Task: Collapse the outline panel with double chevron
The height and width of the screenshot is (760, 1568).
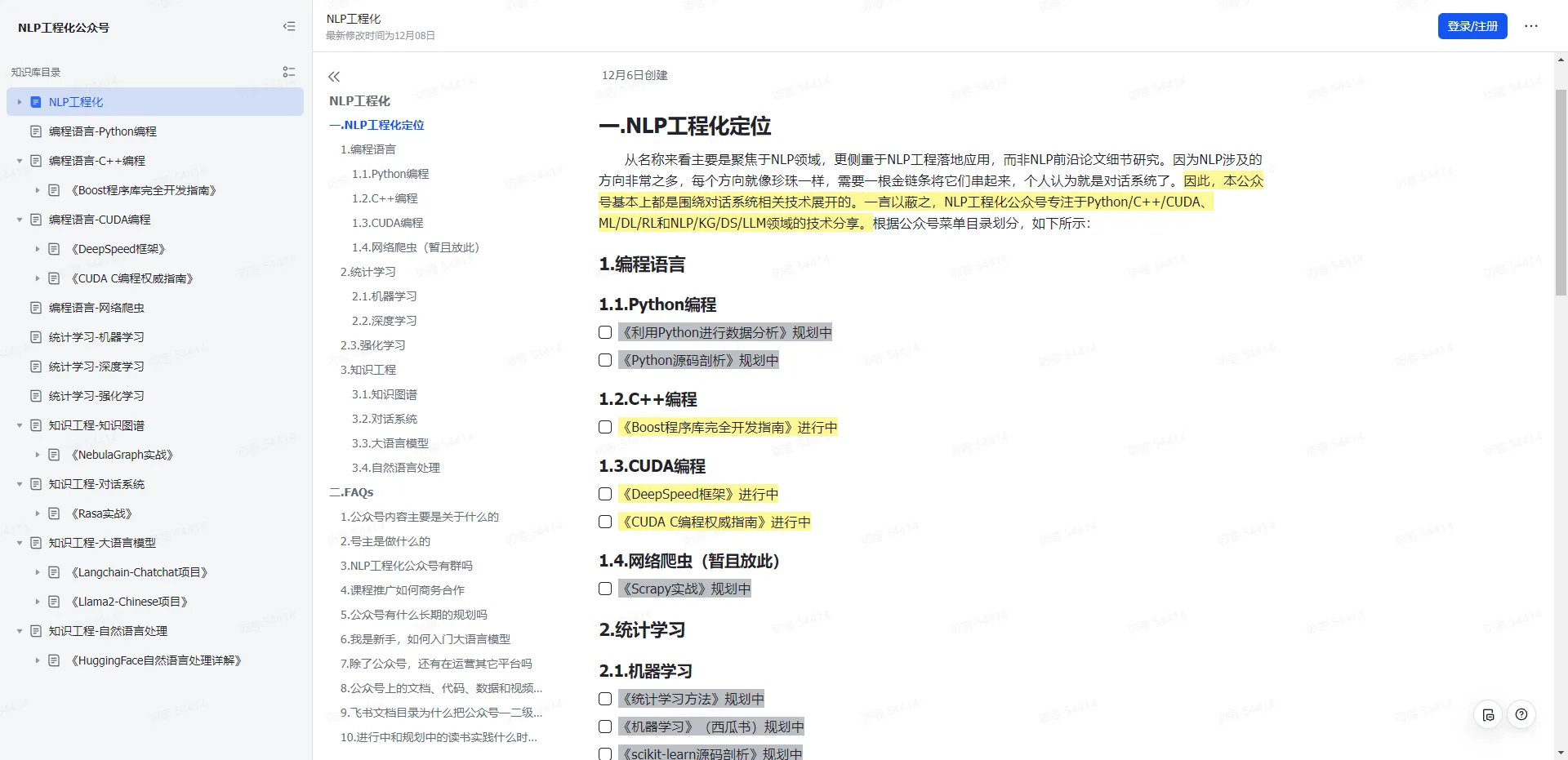Action: [334, 77]
